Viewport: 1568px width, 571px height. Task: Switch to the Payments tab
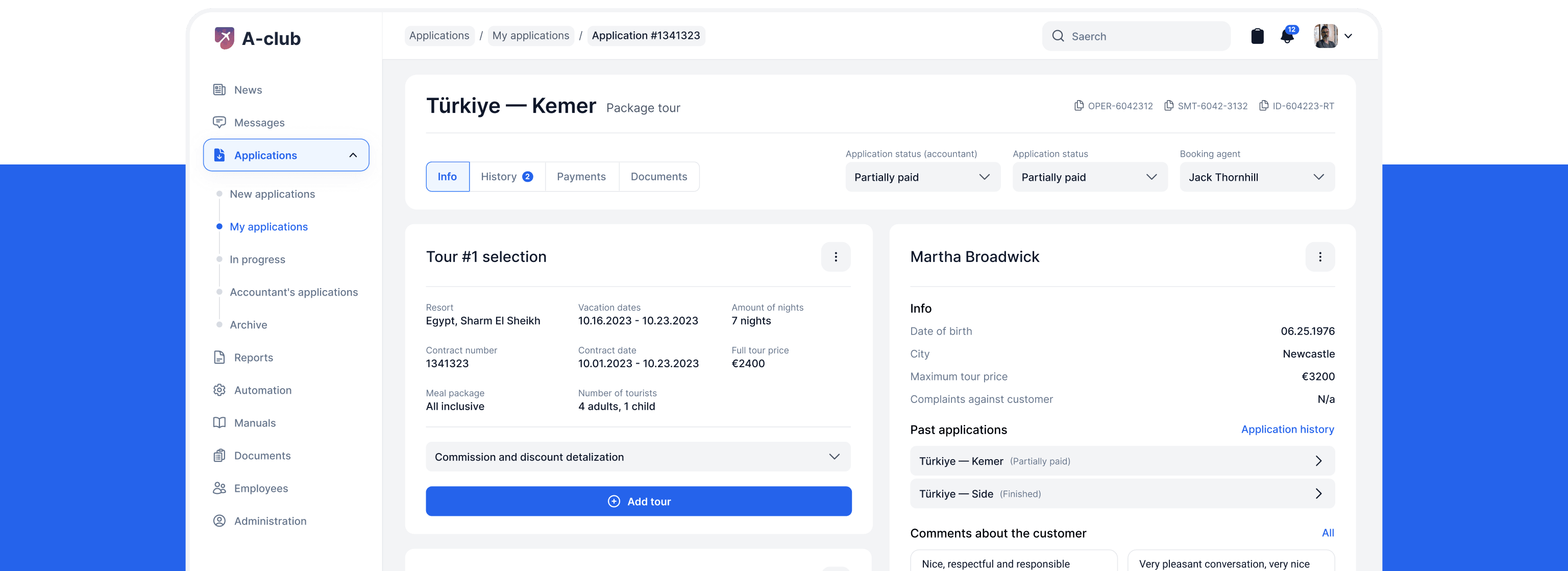581,177
